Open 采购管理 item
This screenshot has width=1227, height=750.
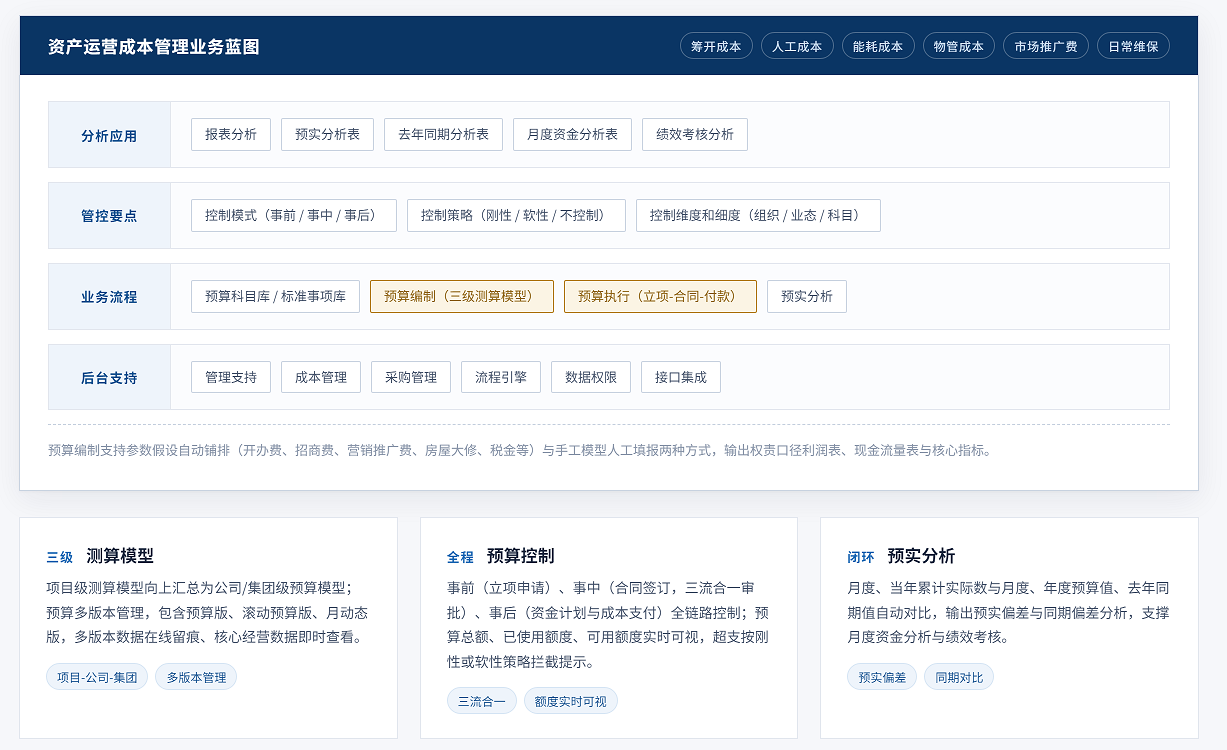(411, 377)
